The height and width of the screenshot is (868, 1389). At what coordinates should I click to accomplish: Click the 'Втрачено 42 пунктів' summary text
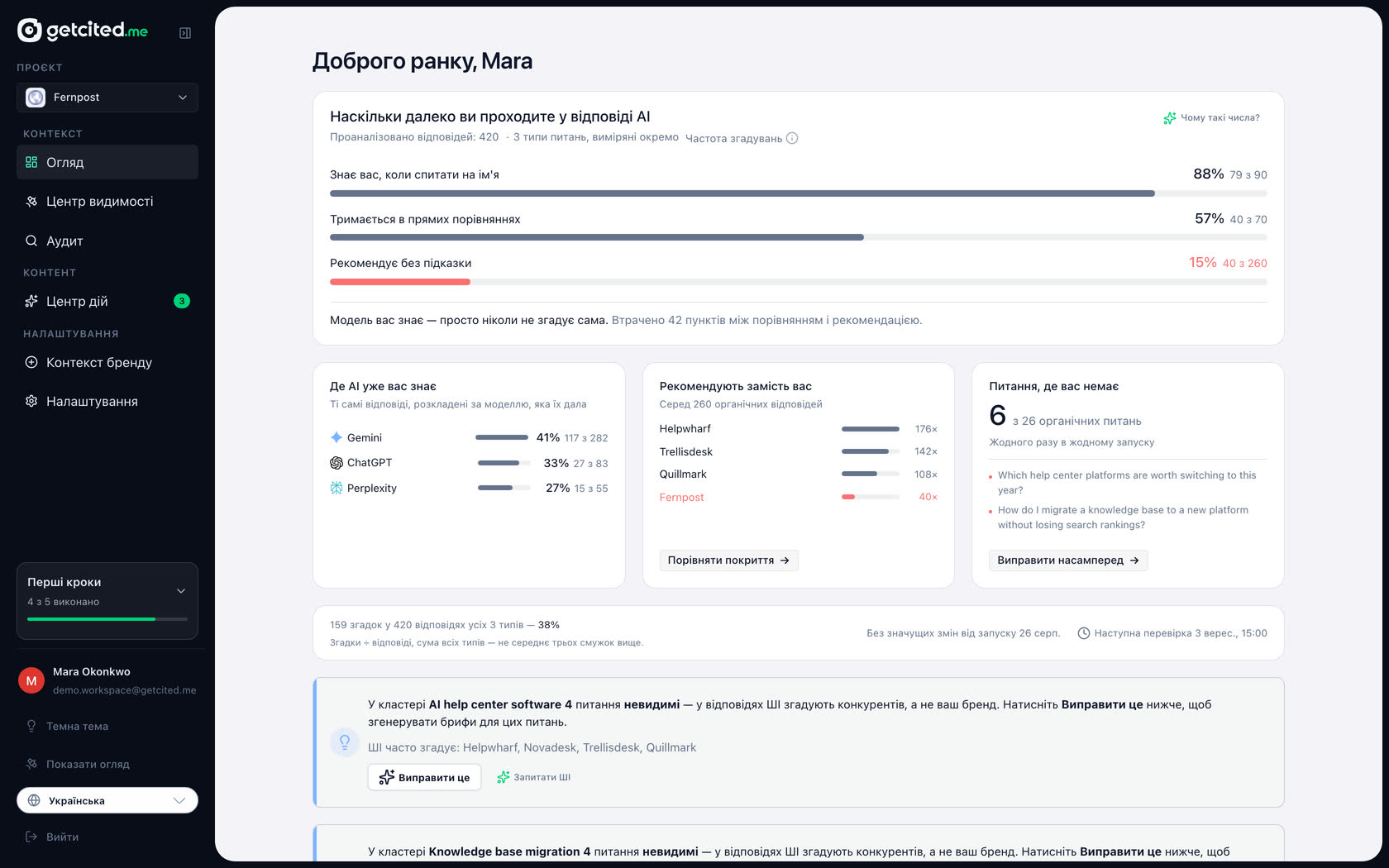tap(766, 320)
